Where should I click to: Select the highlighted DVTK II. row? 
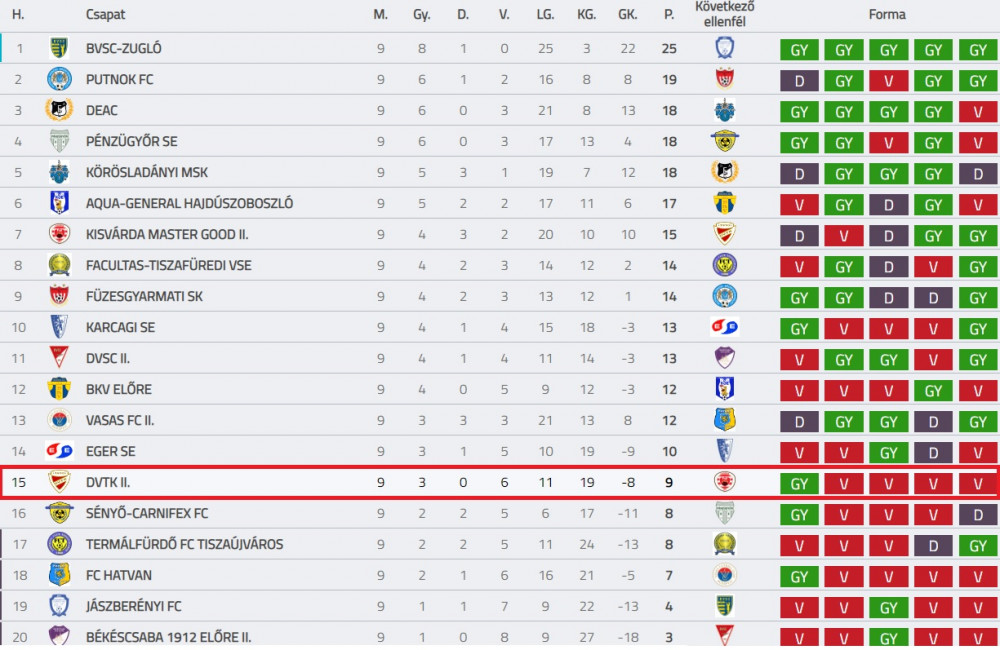(499, 482)
